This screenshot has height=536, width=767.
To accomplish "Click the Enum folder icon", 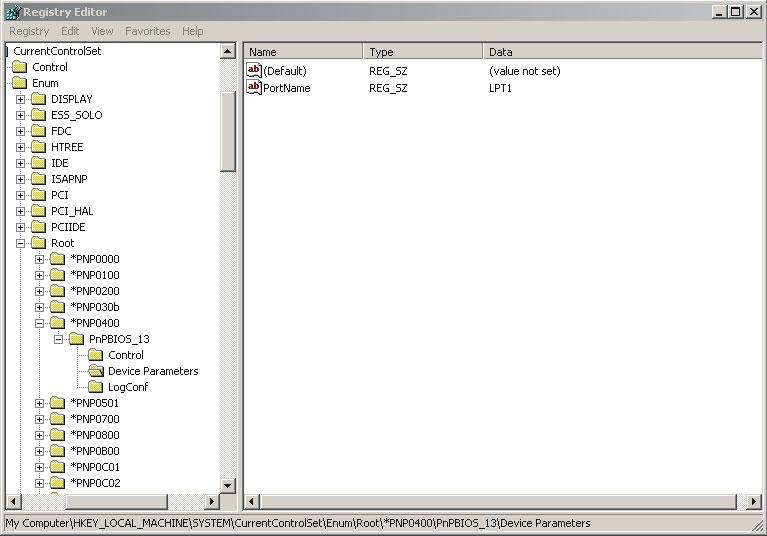I will tap(20, 83).
